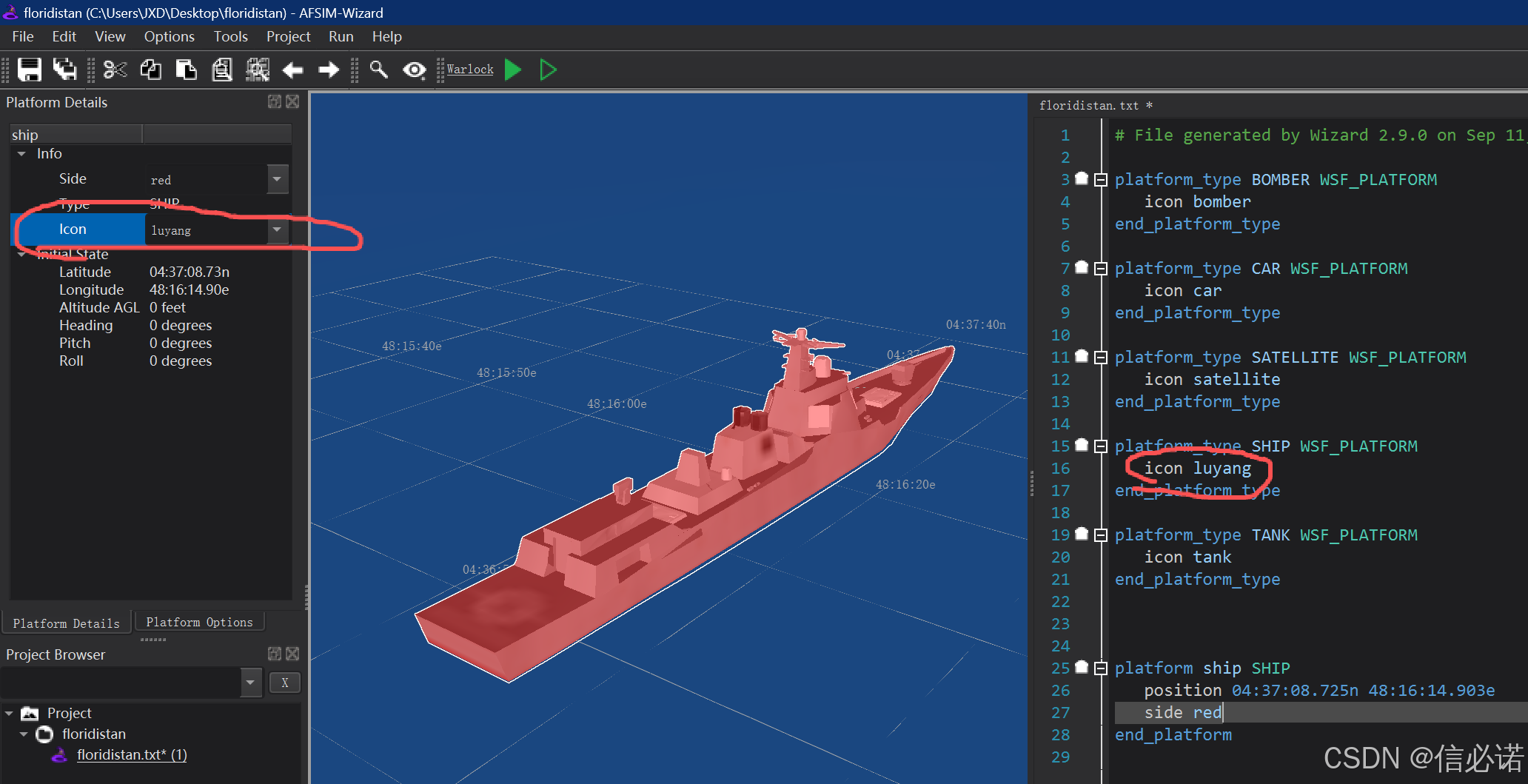1528x784 pixels.
Task: Click the magnifying glass search icon
Action: (379, 70)
